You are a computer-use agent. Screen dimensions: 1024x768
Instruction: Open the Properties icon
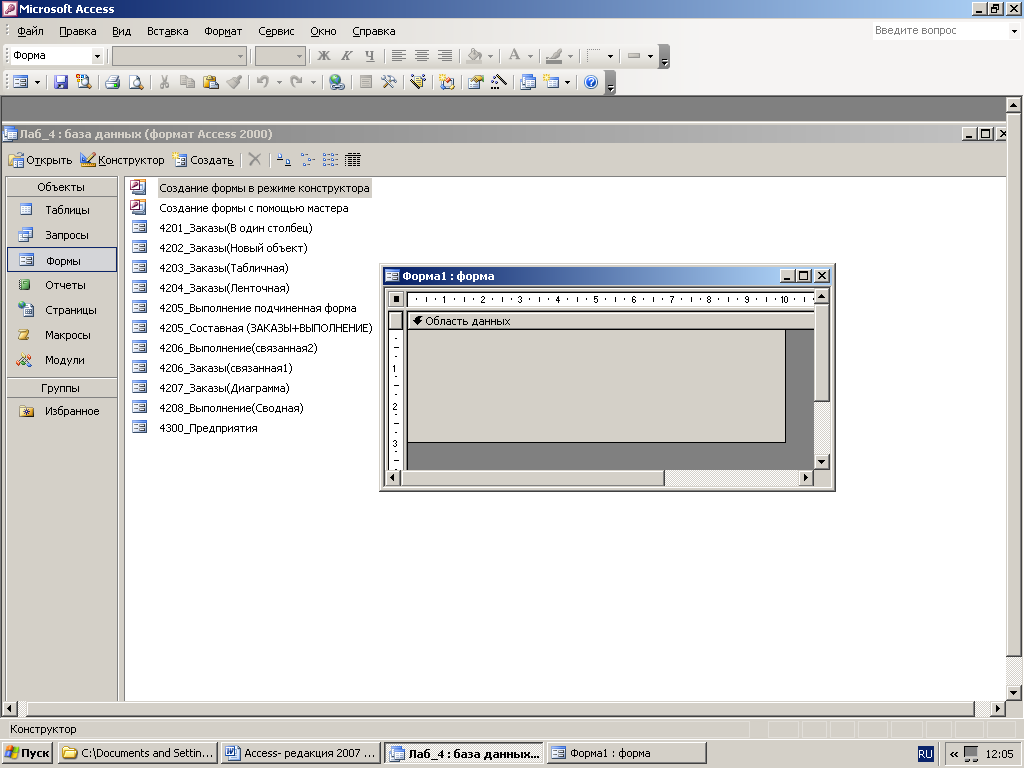pos(475,82)
